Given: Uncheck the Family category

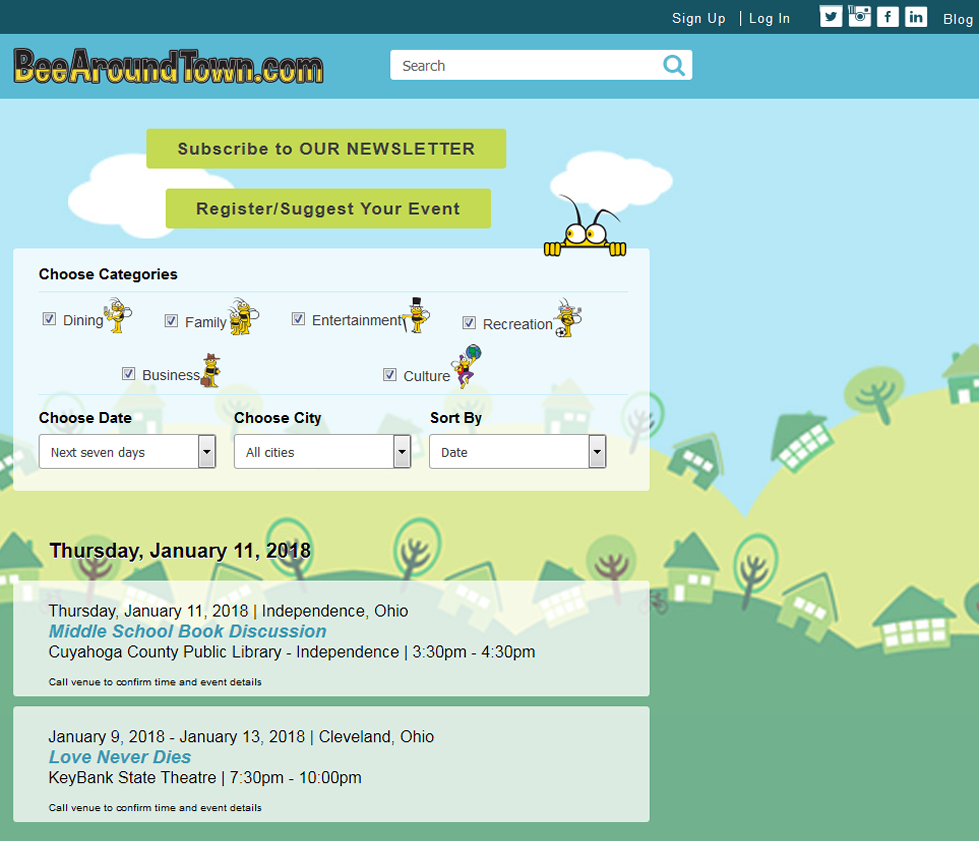Looking at the screenshot, I should pos(171,320).
